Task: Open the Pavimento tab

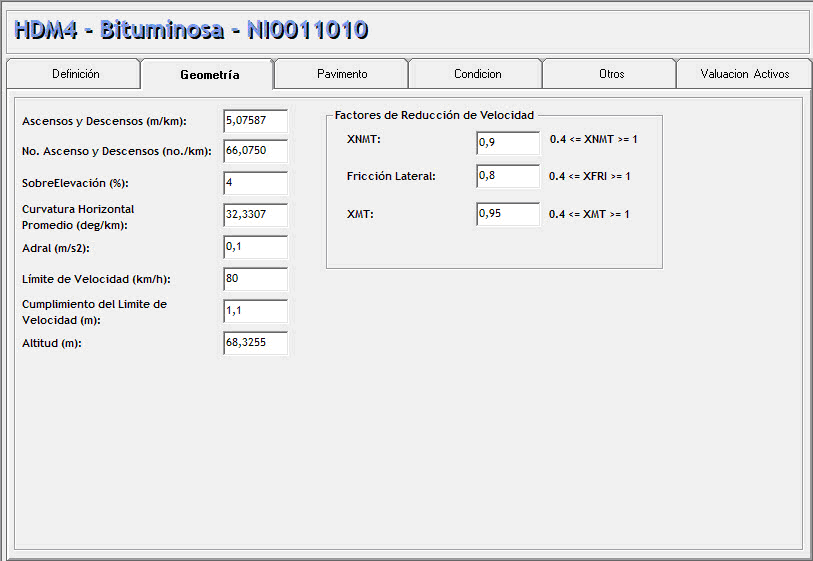Action: point(342,74)
